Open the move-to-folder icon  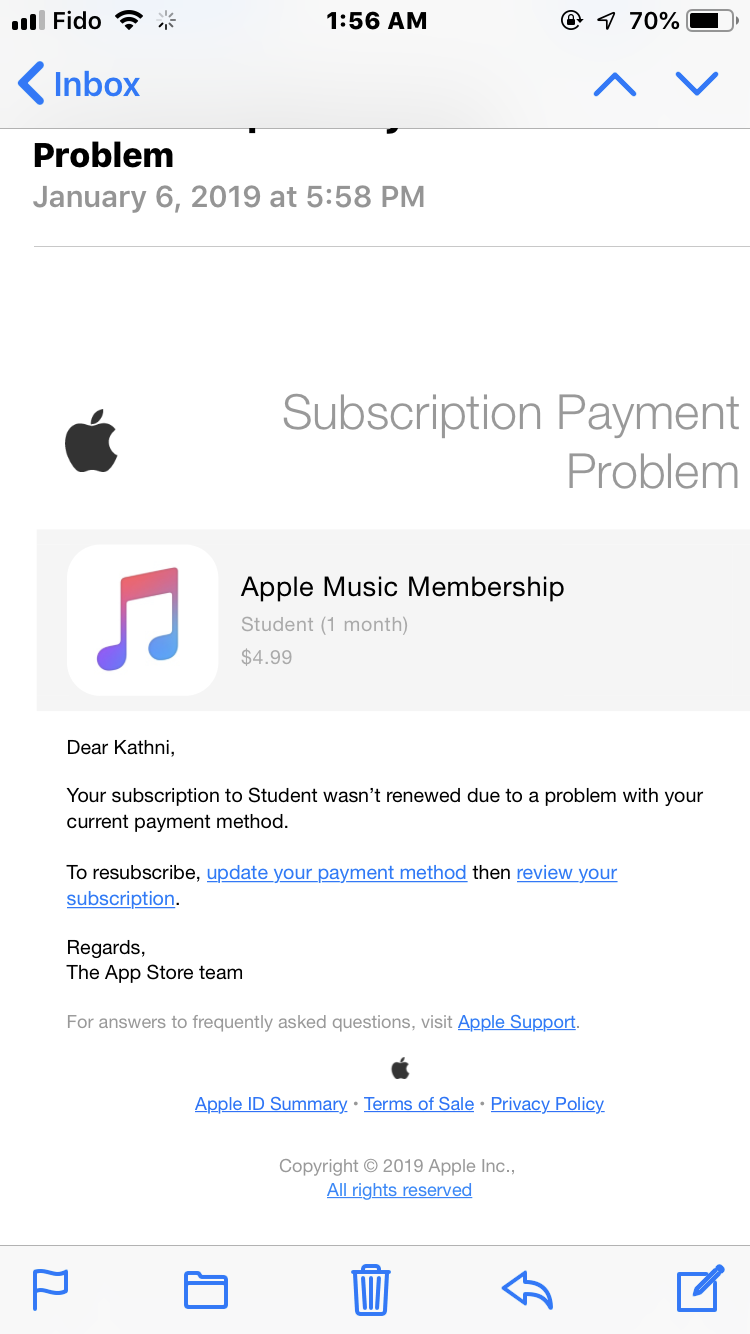(206, 1289)
